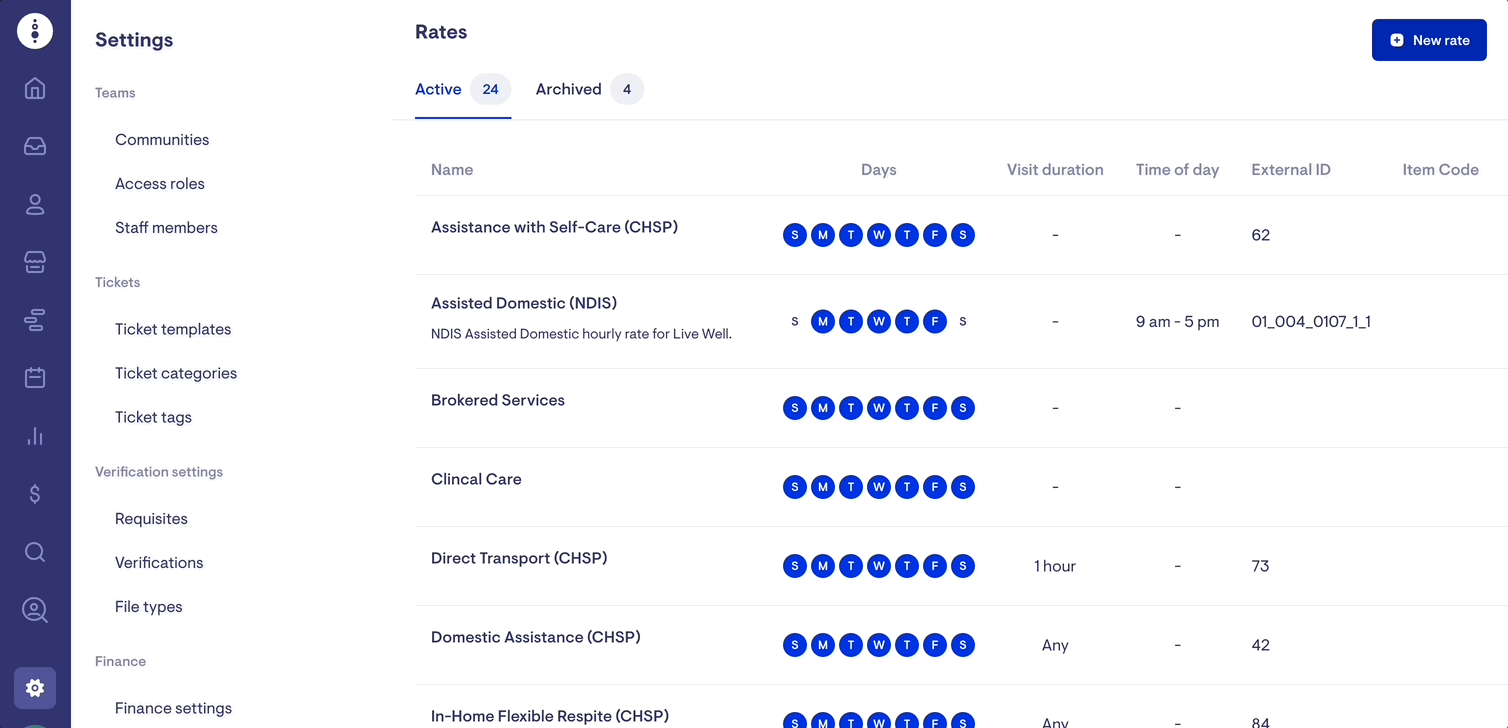1508x728 pixels.
Task: Open Staff members settings
Action: coord(166,228)
